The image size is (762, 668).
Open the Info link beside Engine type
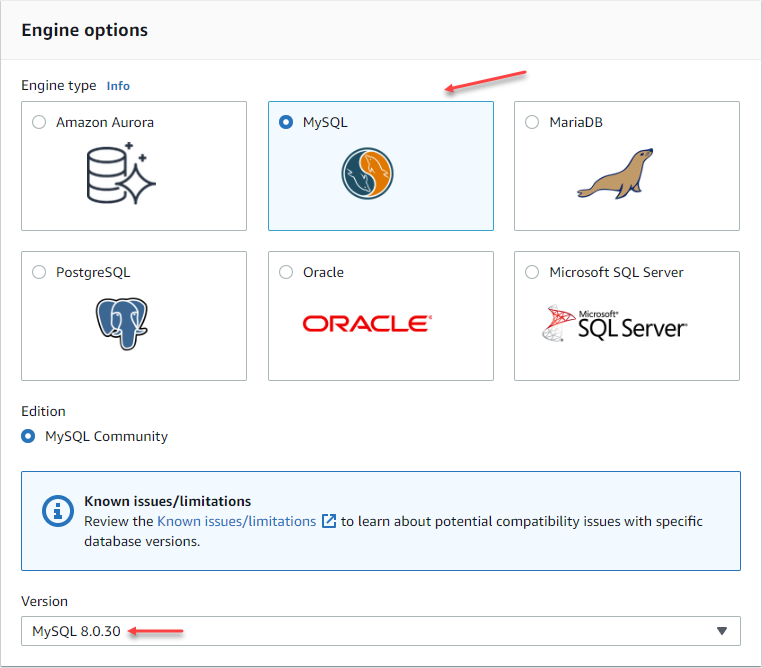point(118,86)
